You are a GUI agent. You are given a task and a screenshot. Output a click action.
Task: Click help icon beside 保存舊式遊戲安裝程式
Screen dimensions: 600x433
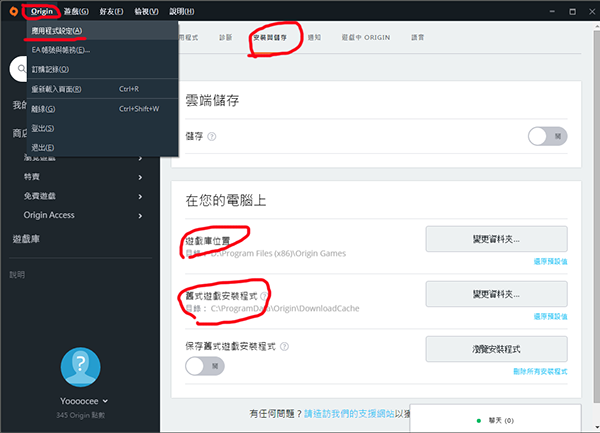[285, 347]
